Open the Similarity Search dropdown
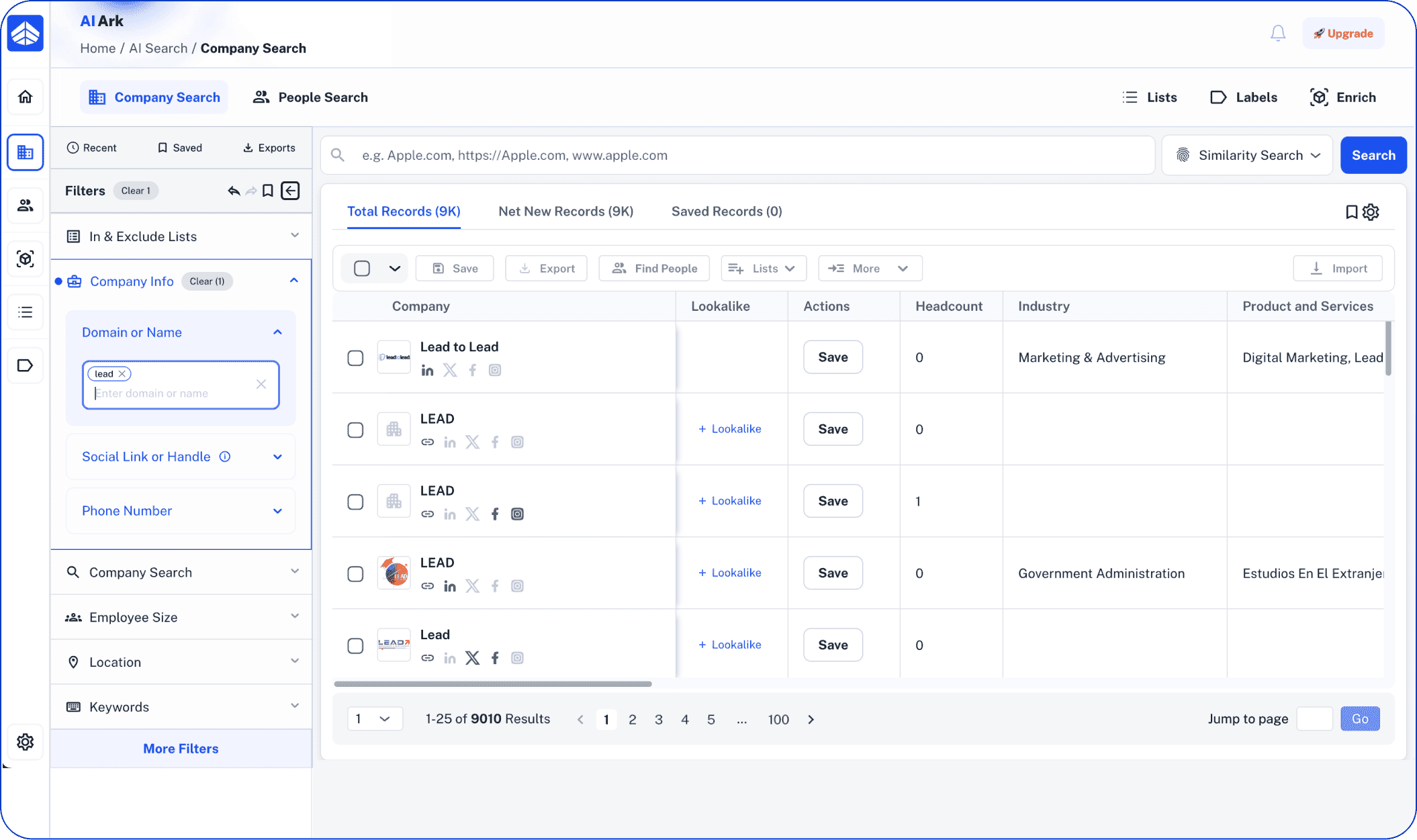 click(1247, 156)
